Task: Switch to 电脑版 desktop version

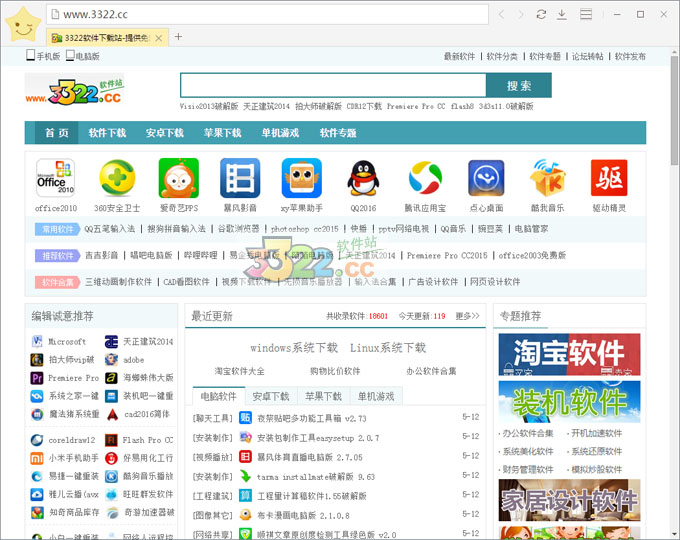Action: (x=82, y=56)
